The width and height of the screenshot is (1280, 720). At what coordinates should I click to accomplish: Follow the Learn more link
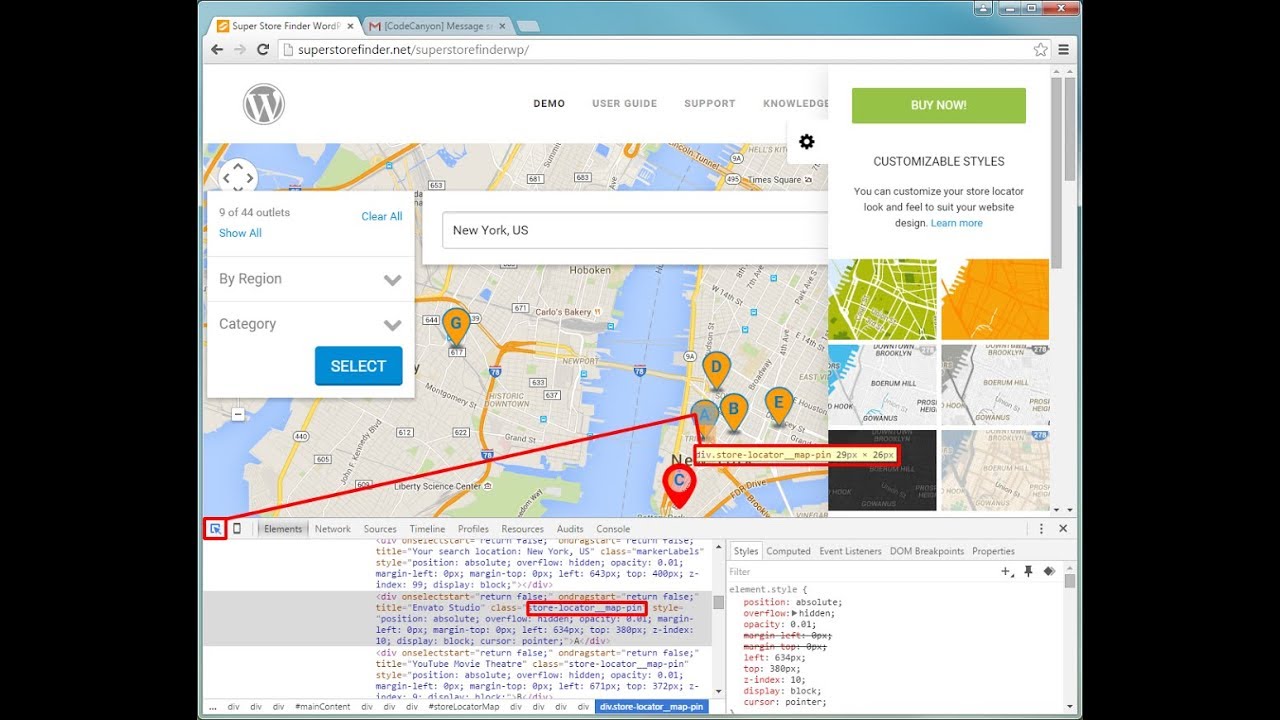point(957,223)
